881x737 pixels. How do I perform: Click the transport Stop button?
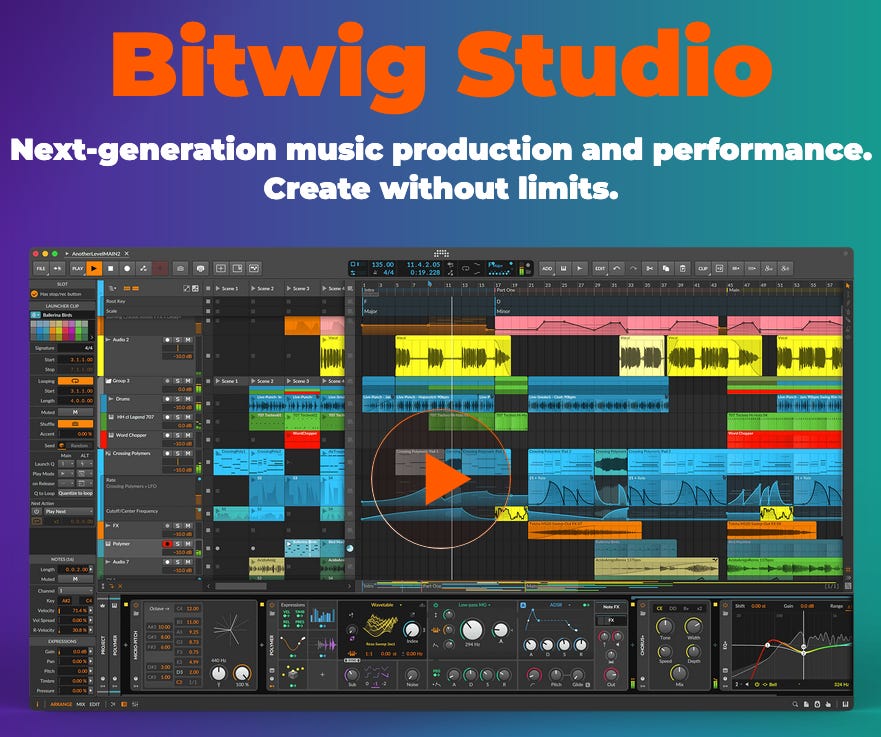[111, 269]
